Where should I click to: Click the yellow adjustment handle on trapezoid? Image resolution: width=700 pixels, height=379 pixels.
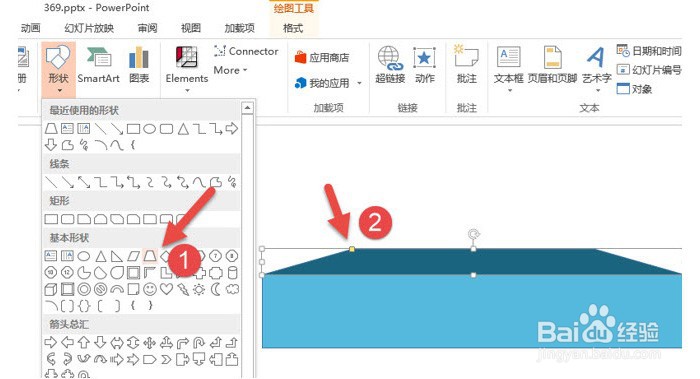tap(352, 249)
